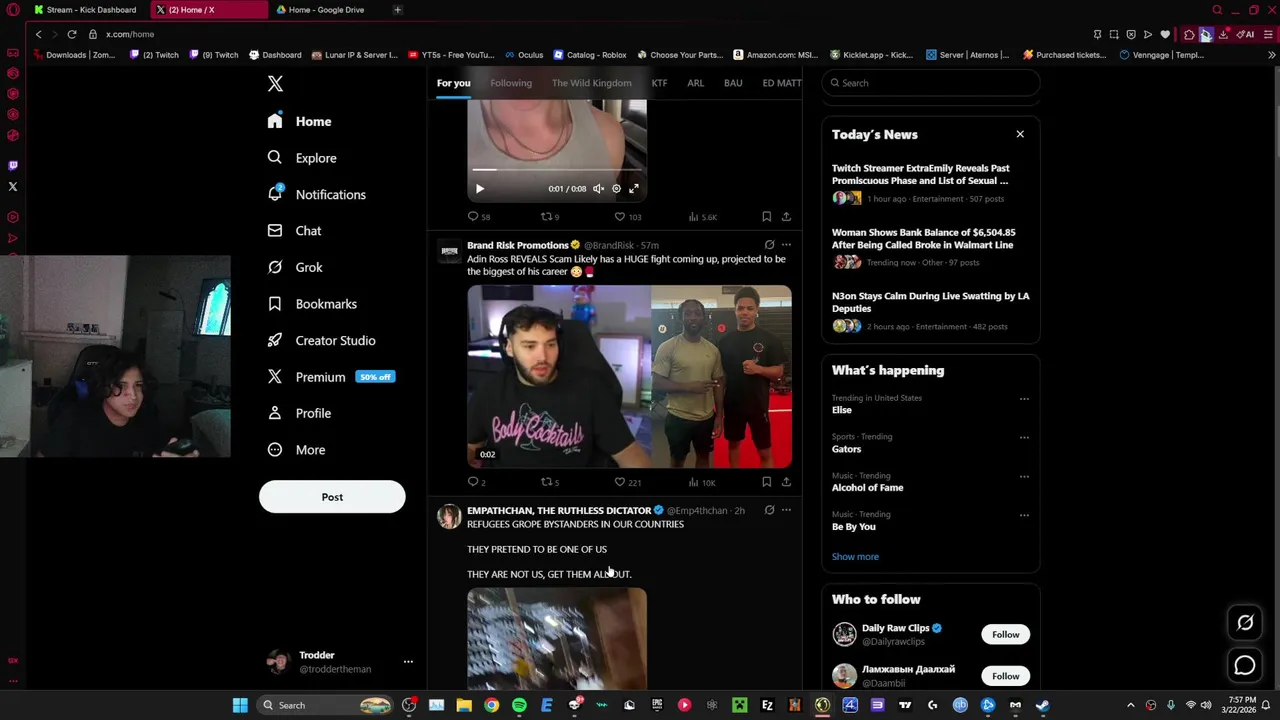Open Twitch Streamer ExtraEmily news story
1280x720 pixels.
(931, 184)
